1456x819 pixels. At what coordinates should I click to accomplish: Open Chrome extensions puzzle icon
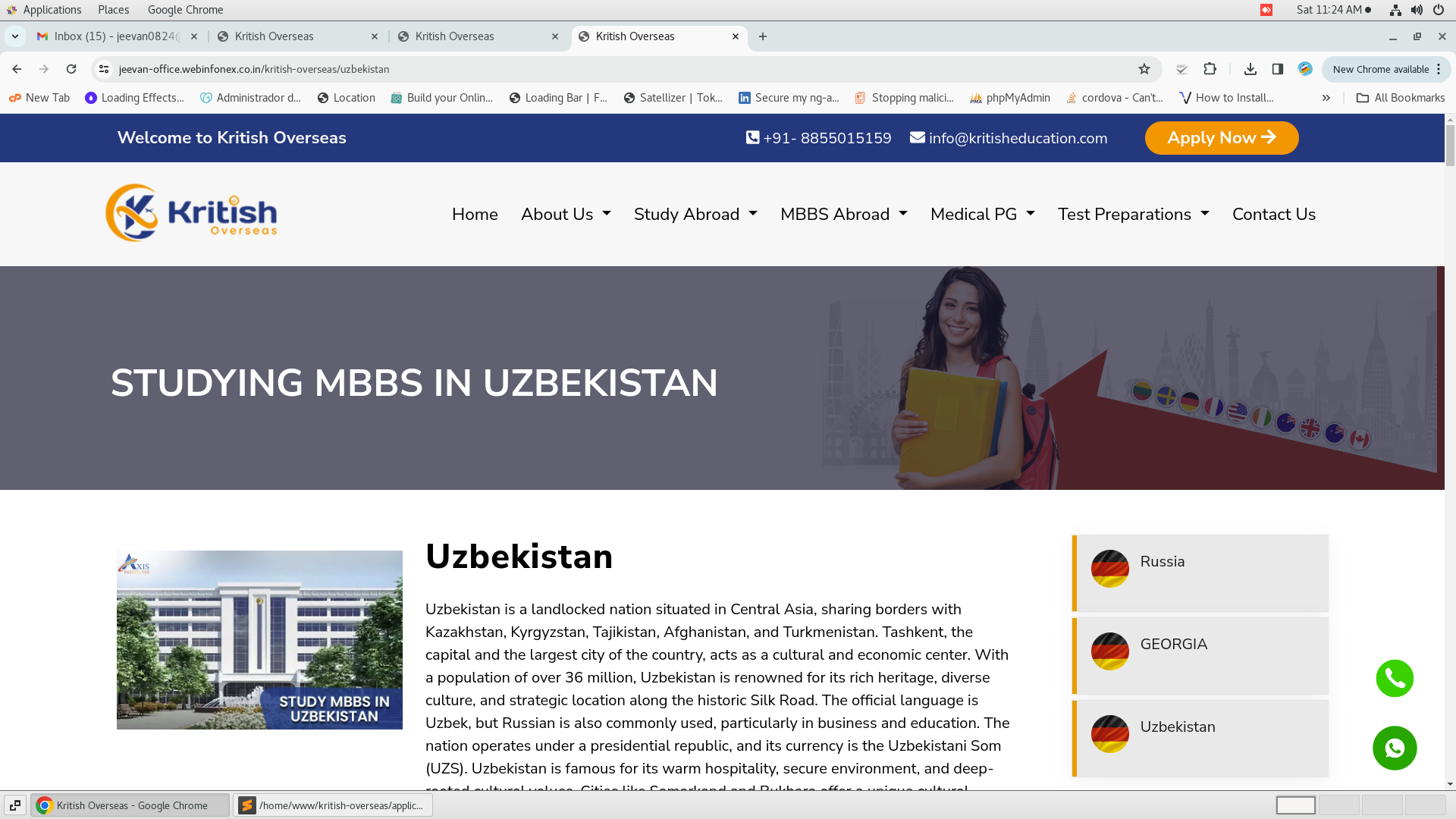coord(1210,69)
